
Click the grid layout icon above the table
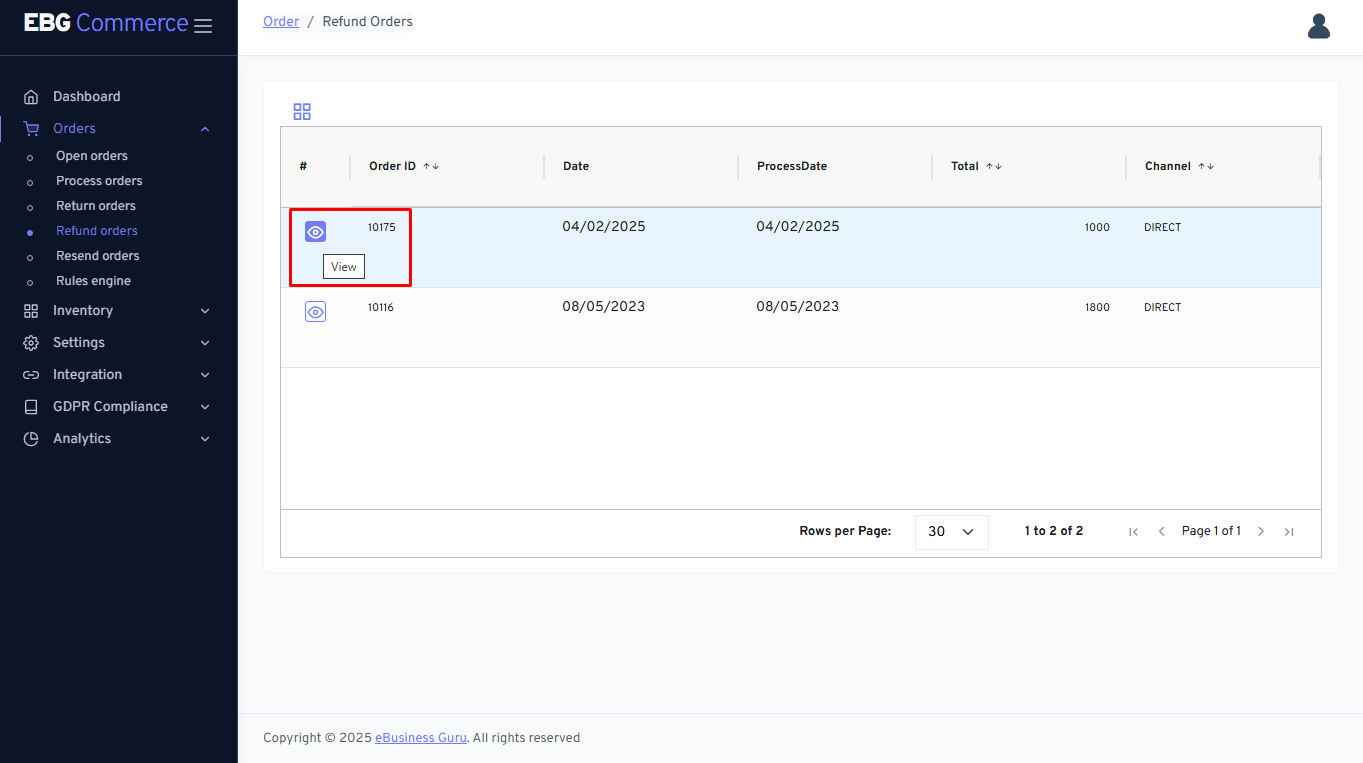tap(302, 112)
